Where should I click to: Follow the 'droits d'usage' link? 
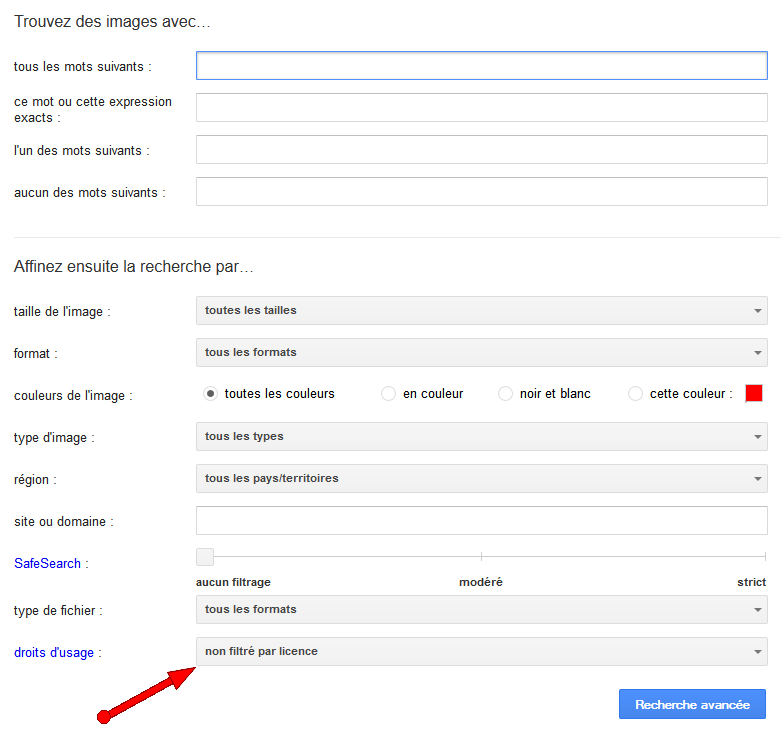tap(53, 653)
